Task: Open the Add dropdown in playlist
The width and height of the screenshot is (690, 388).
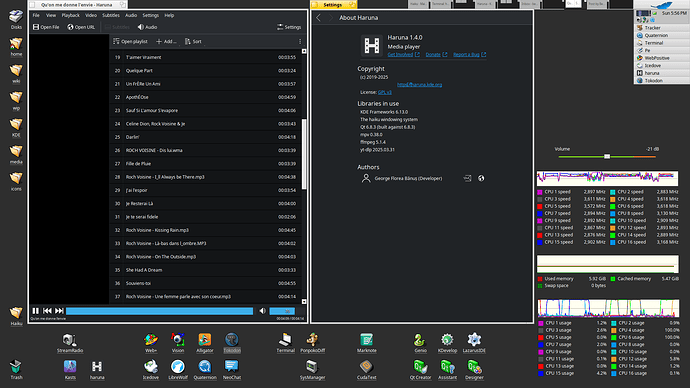Action: tap(166, 41)
